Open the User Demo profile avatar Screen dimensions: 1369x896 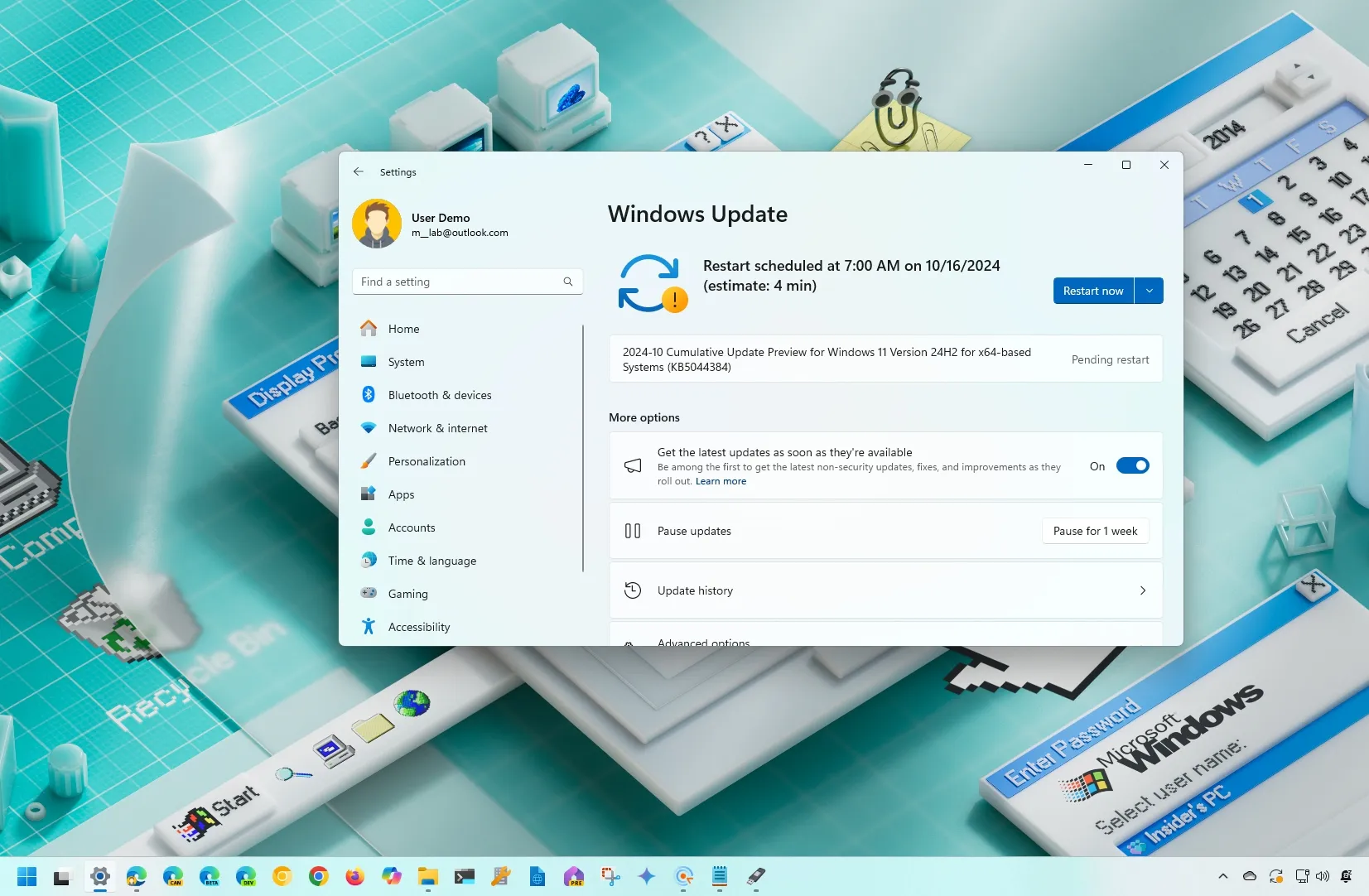(377, 224)
